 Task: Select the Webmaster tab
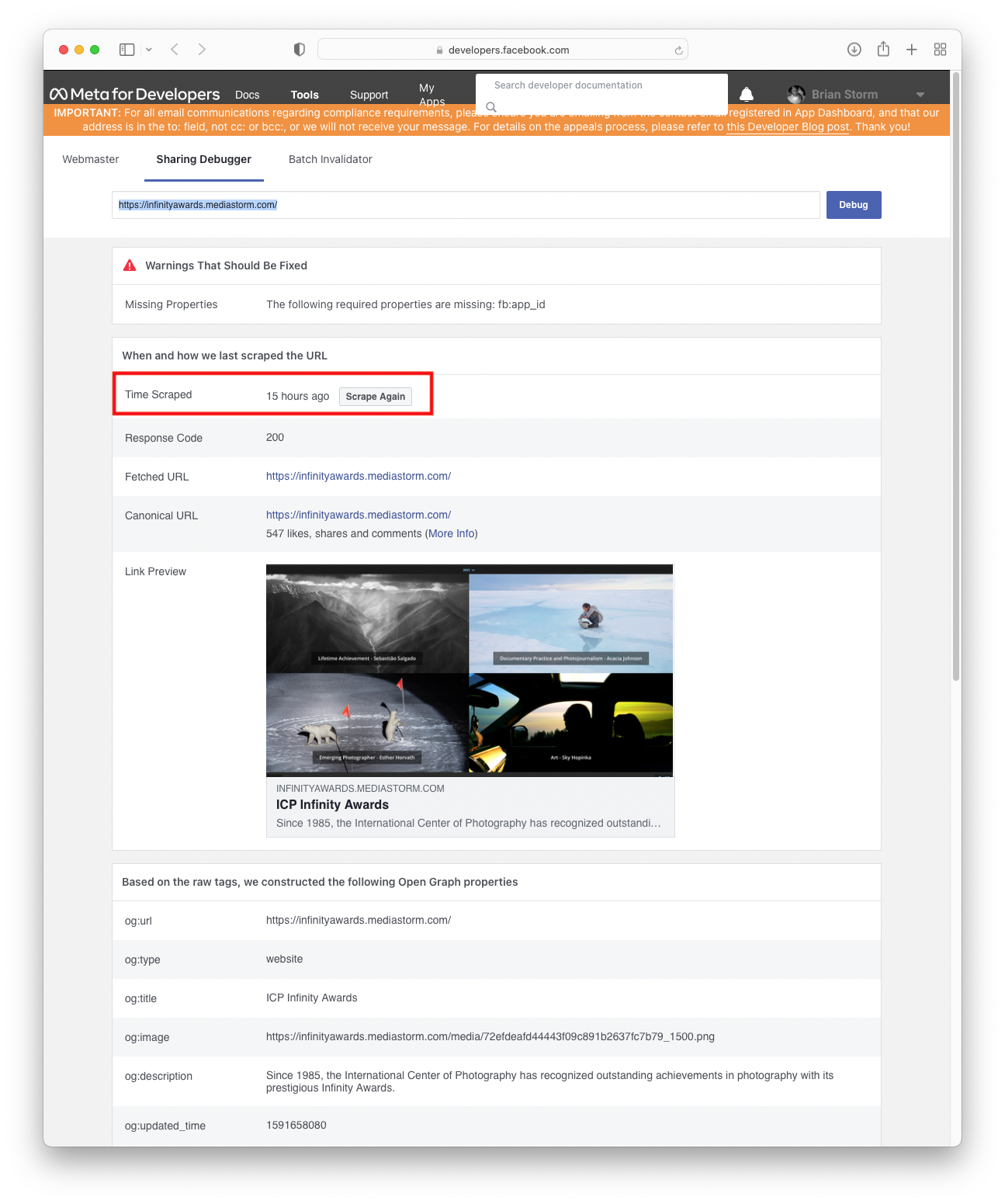tap(90, 159)
